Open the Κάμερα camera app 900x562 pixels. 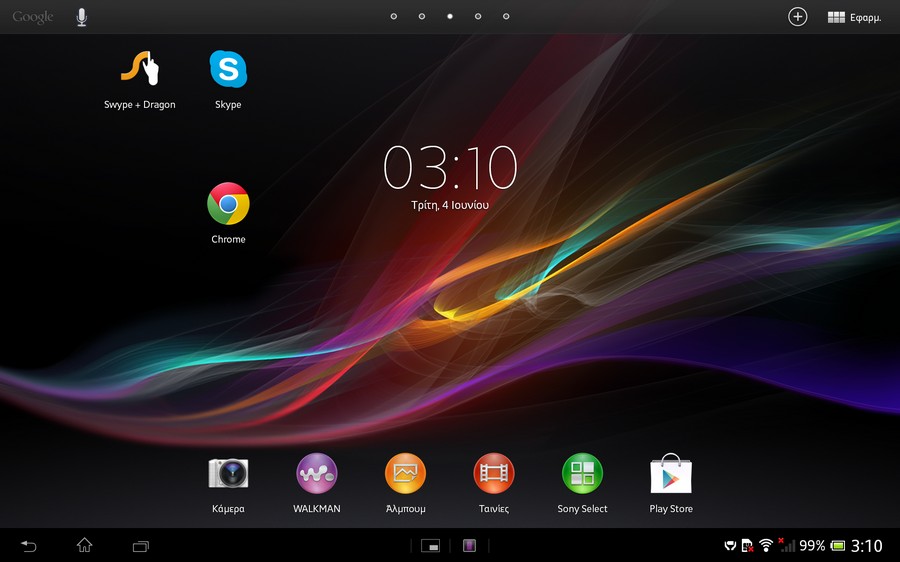tap(228, 483)
